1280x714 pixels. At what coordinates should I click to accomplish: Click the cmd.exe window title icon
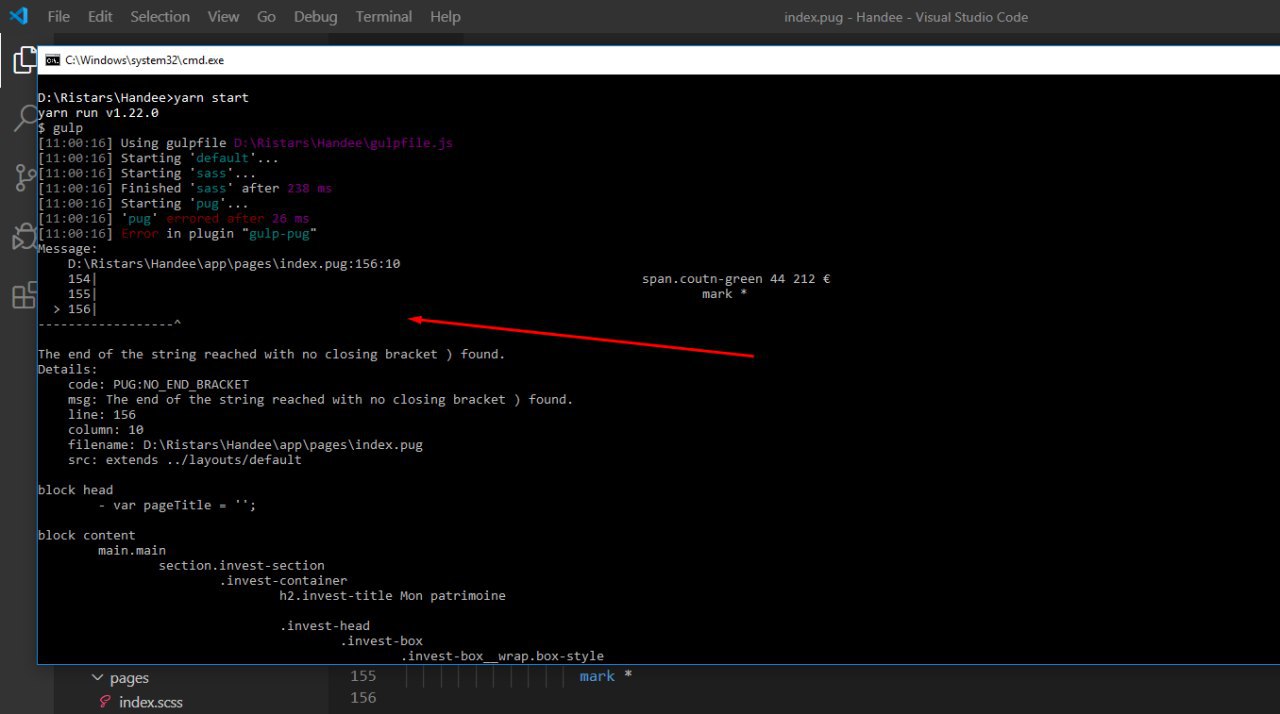click(52, 60)
